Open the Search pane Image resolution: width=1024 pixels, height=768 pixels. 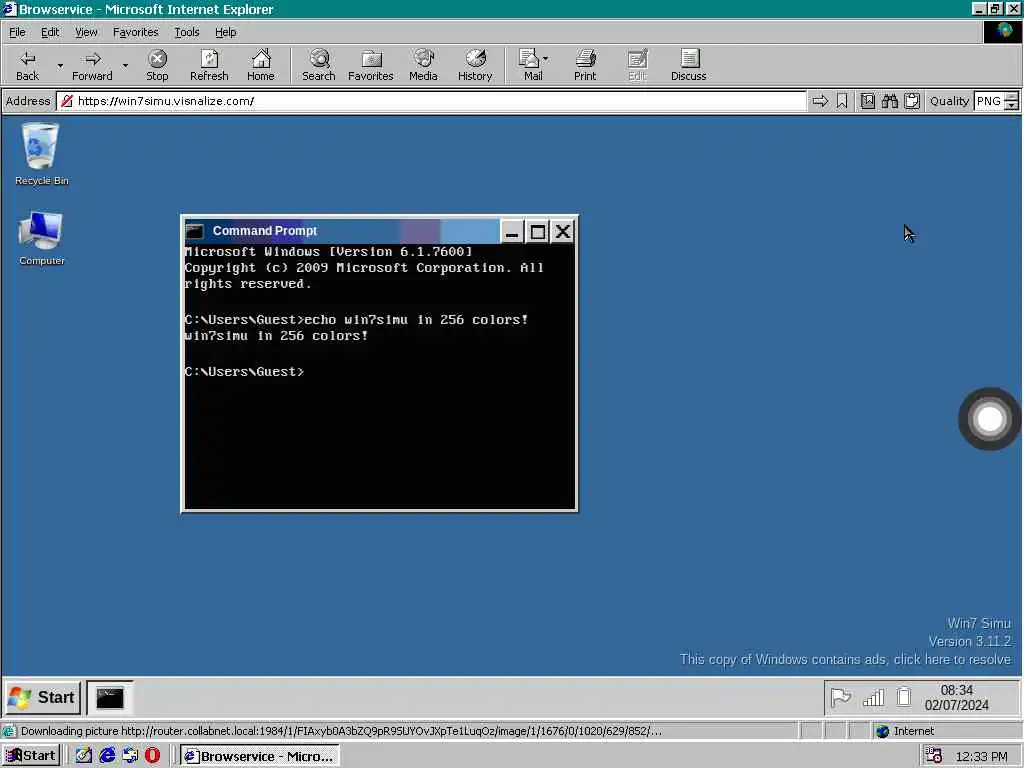pyautogui.click(x=319, y=65)
